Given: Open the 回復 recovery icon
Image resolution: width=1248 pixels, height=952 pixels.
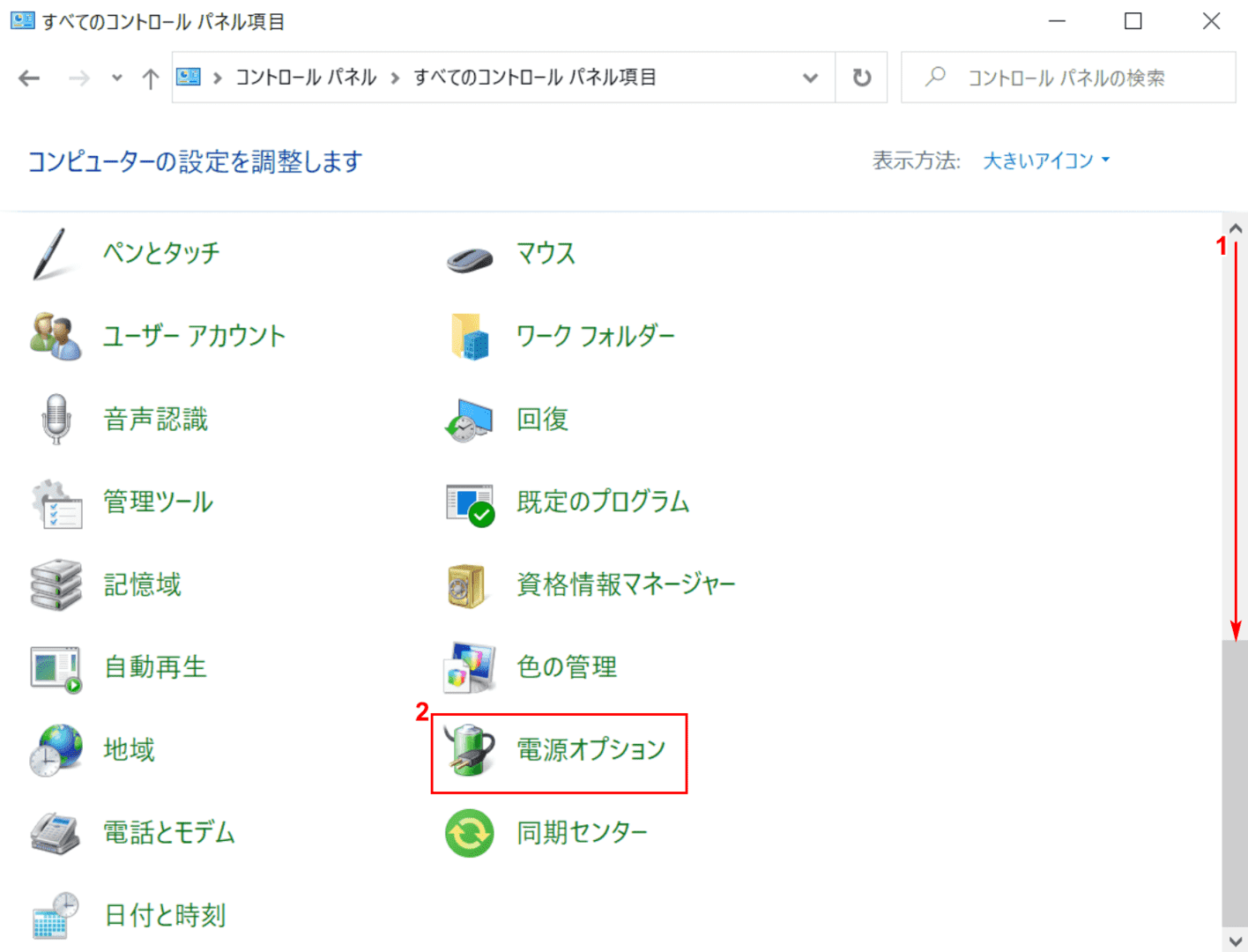Looking at the screenshot, I should pyautogui.click(x=469, y=420).
